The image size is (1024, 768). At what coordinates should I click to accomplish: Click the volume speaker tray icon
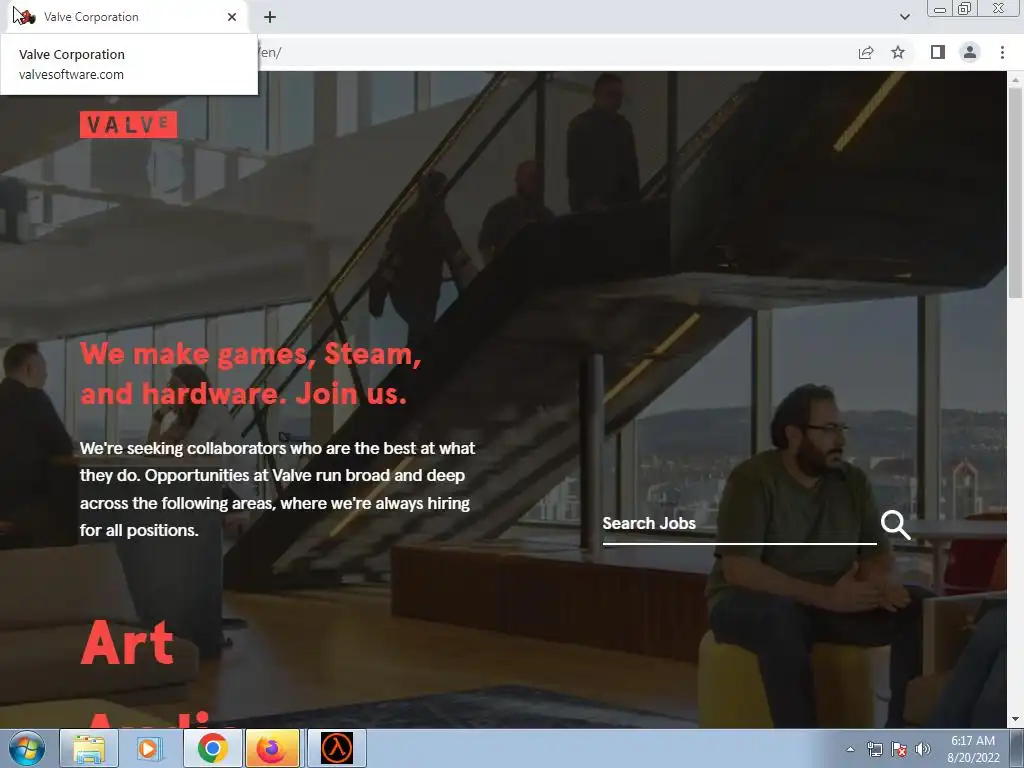coord(923,750)
